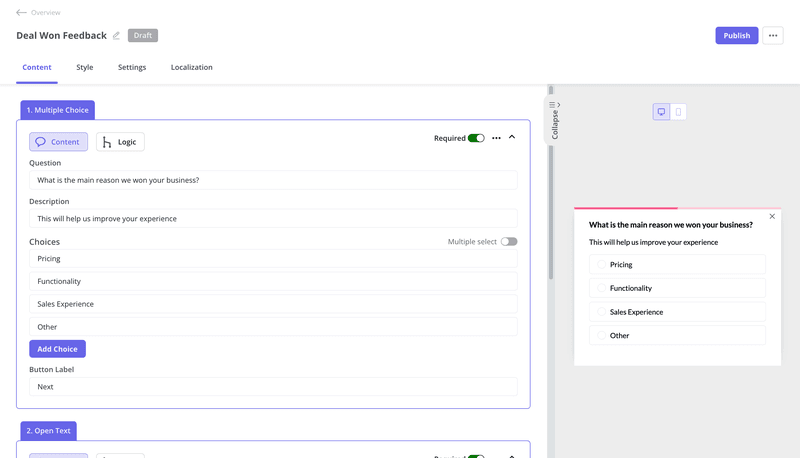800x458 pixels.
Task: Close the survey preview popup
Action: click(x=772, y=216)
